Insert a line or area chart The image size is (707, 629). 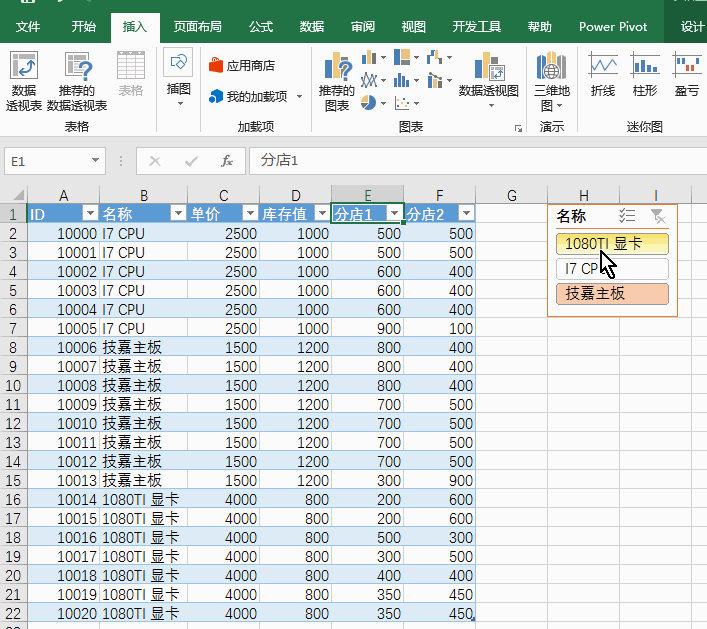374,81
